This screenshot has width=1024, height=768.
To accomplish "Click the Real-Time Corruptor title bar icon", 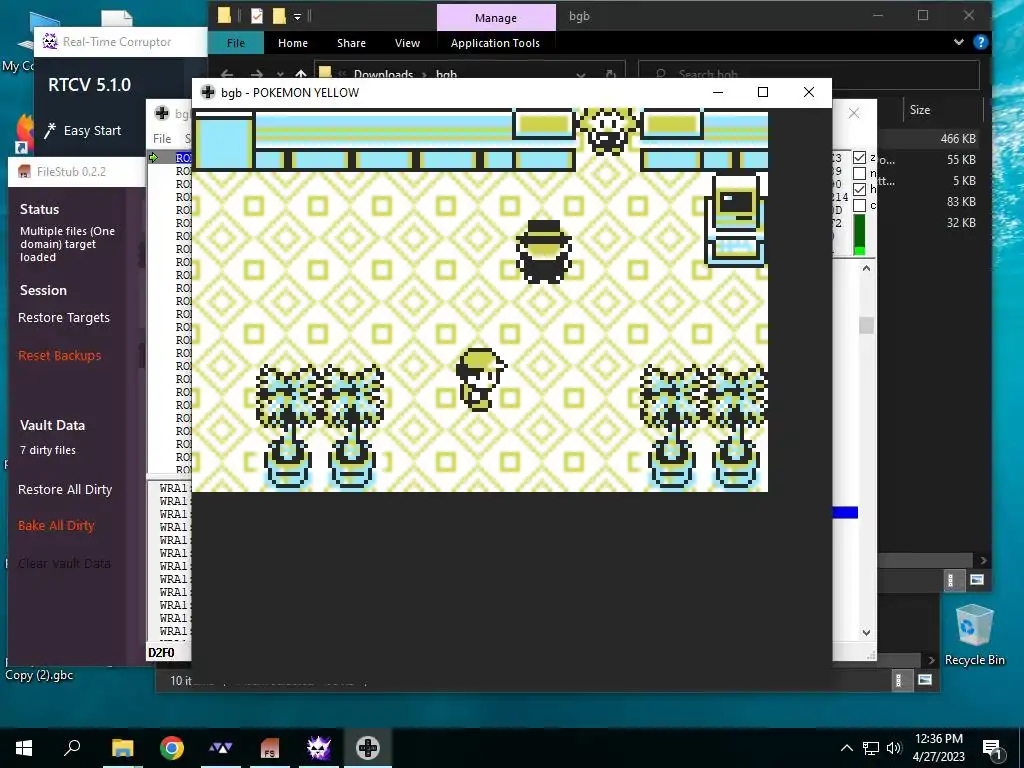I will (50, 42).
